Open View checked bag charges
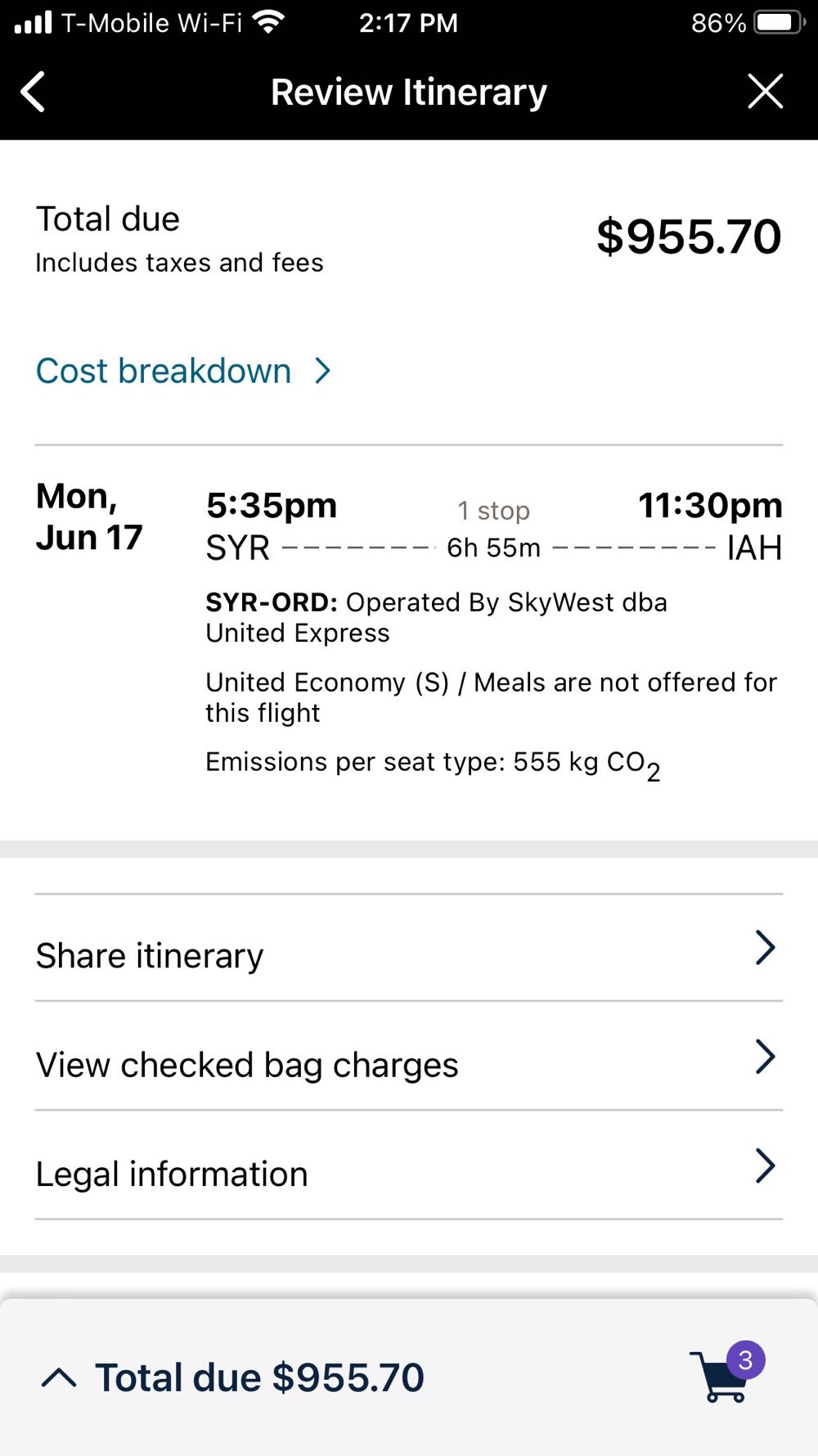 [247, 1065]
